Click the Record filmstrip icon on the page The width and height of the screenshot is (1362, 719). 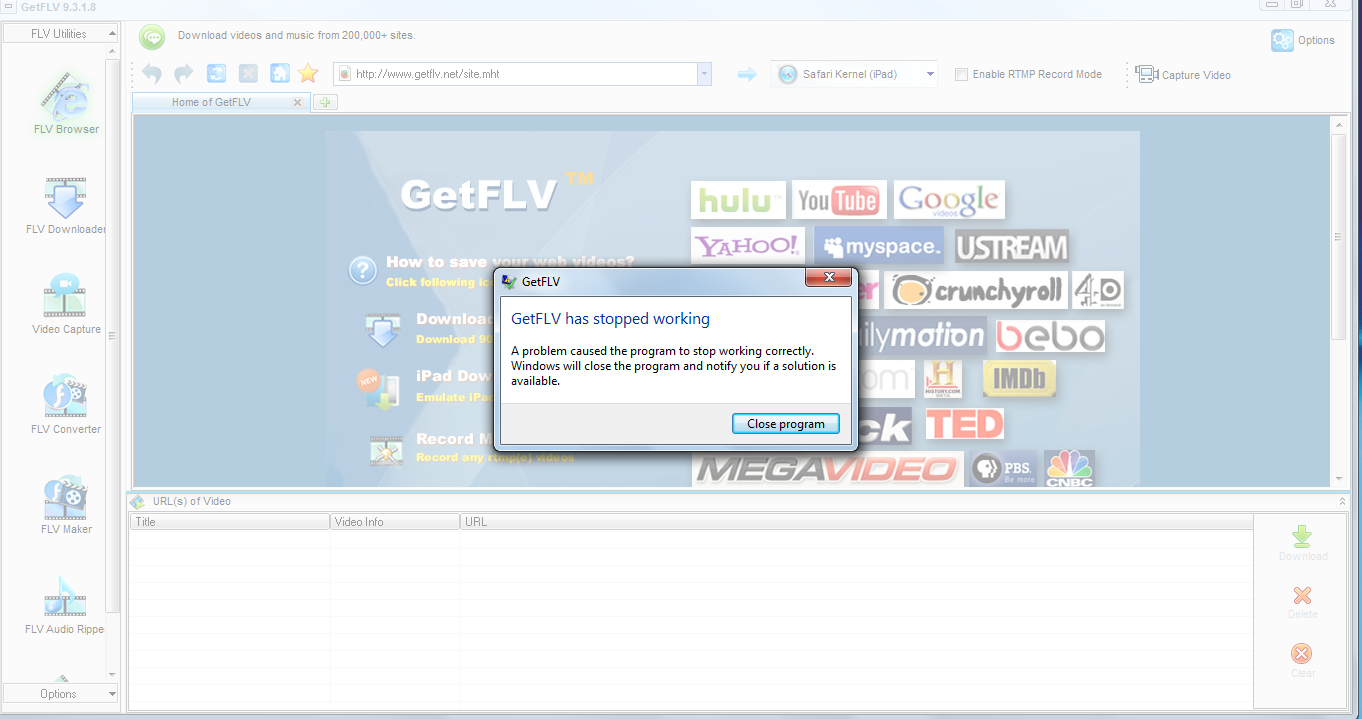click(x=385, y=449)
